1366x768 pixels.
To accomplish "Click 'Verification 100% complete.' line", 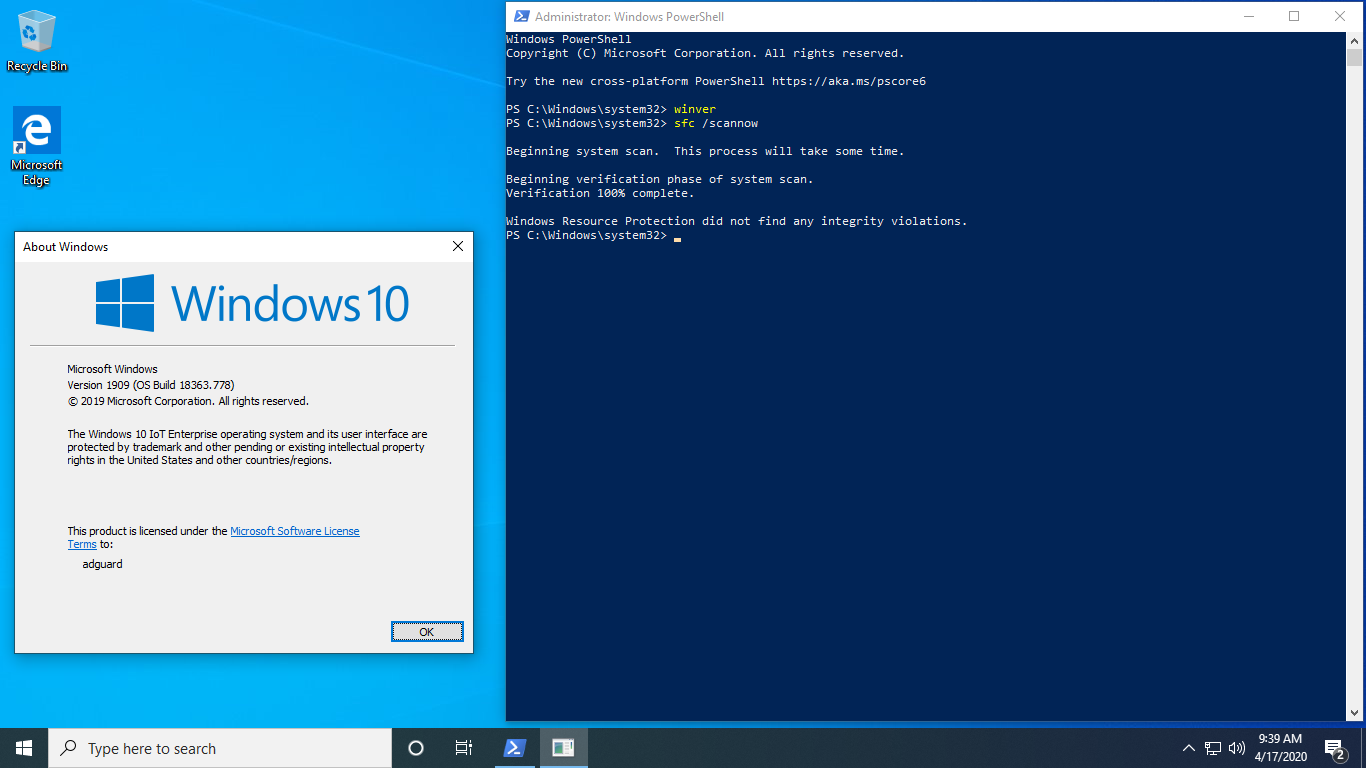I will pyautogui.click(x=600, y=193).
